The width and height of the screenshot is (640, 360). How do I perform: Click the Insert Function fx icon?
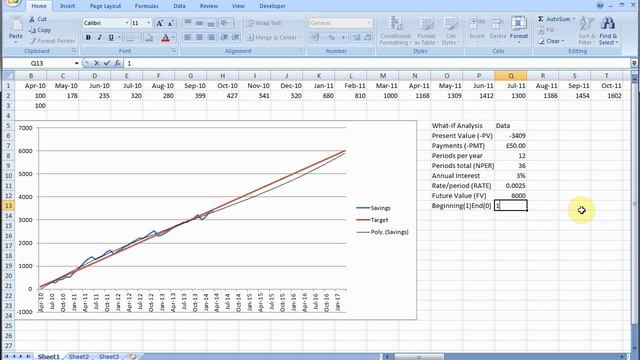click(117, 63)
